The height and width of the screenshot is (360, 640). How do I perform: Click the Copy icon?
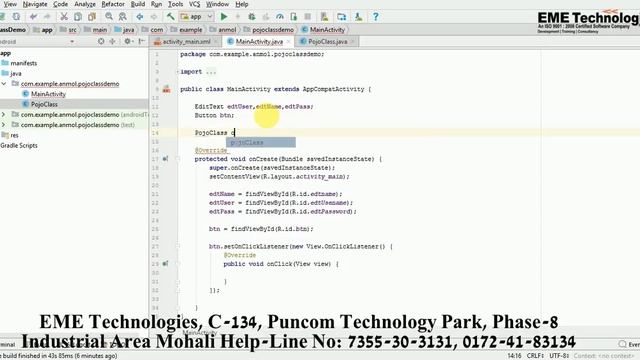[x=78, y=17]
